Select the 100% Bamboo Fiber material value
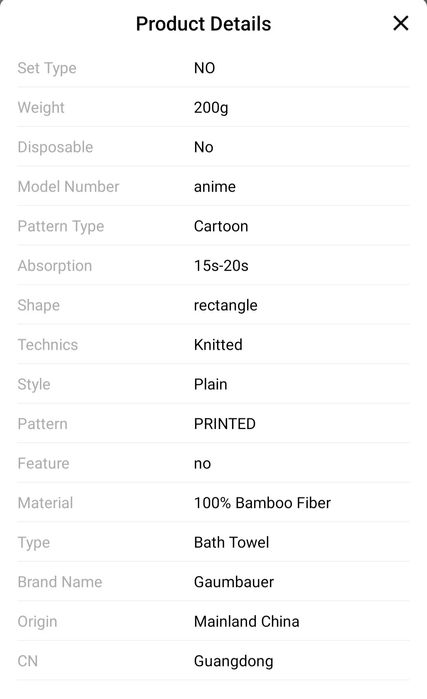 click(x=262, y=503)
